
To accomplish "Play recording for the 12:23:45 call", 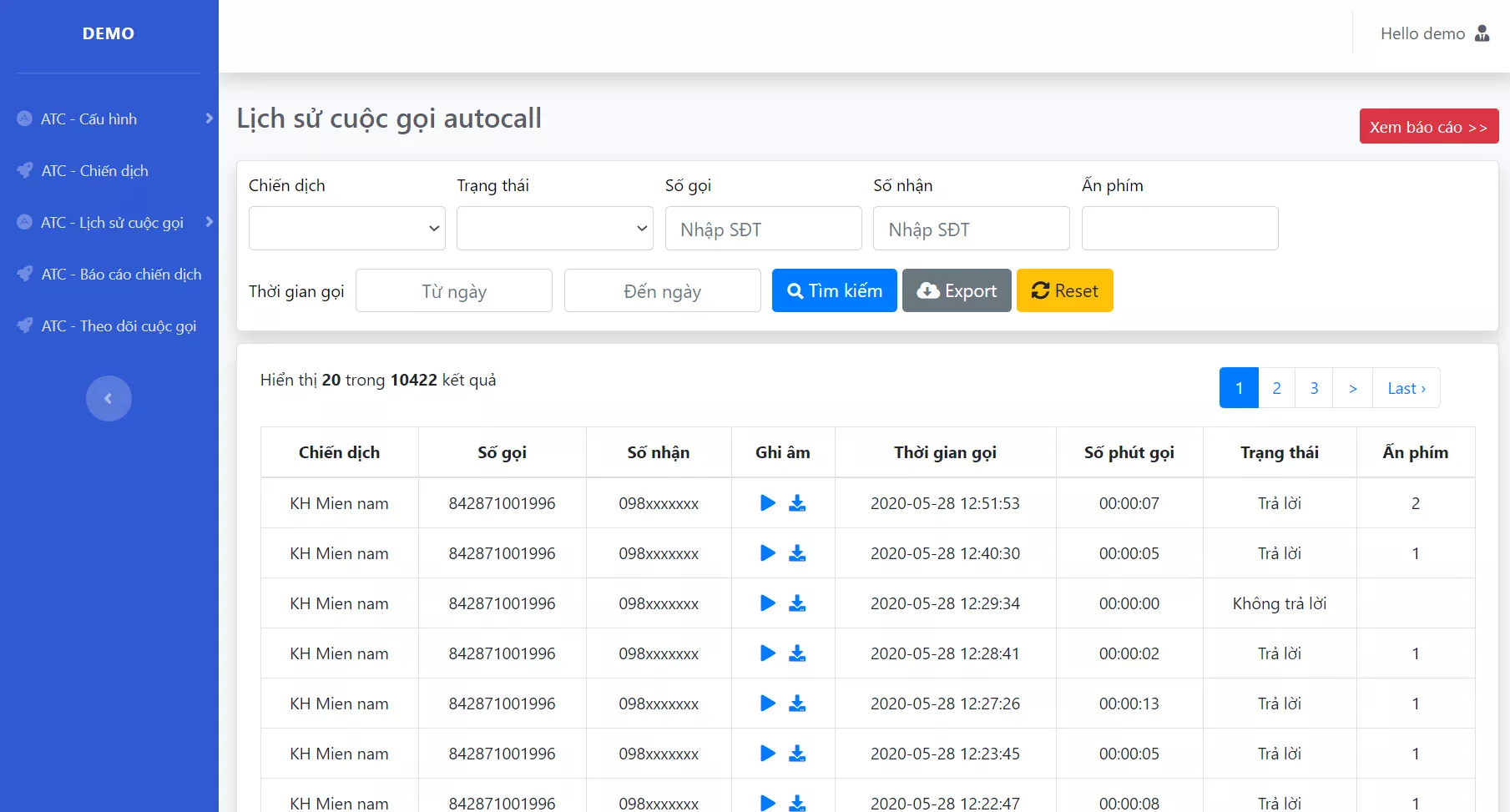I will [768, 754].
